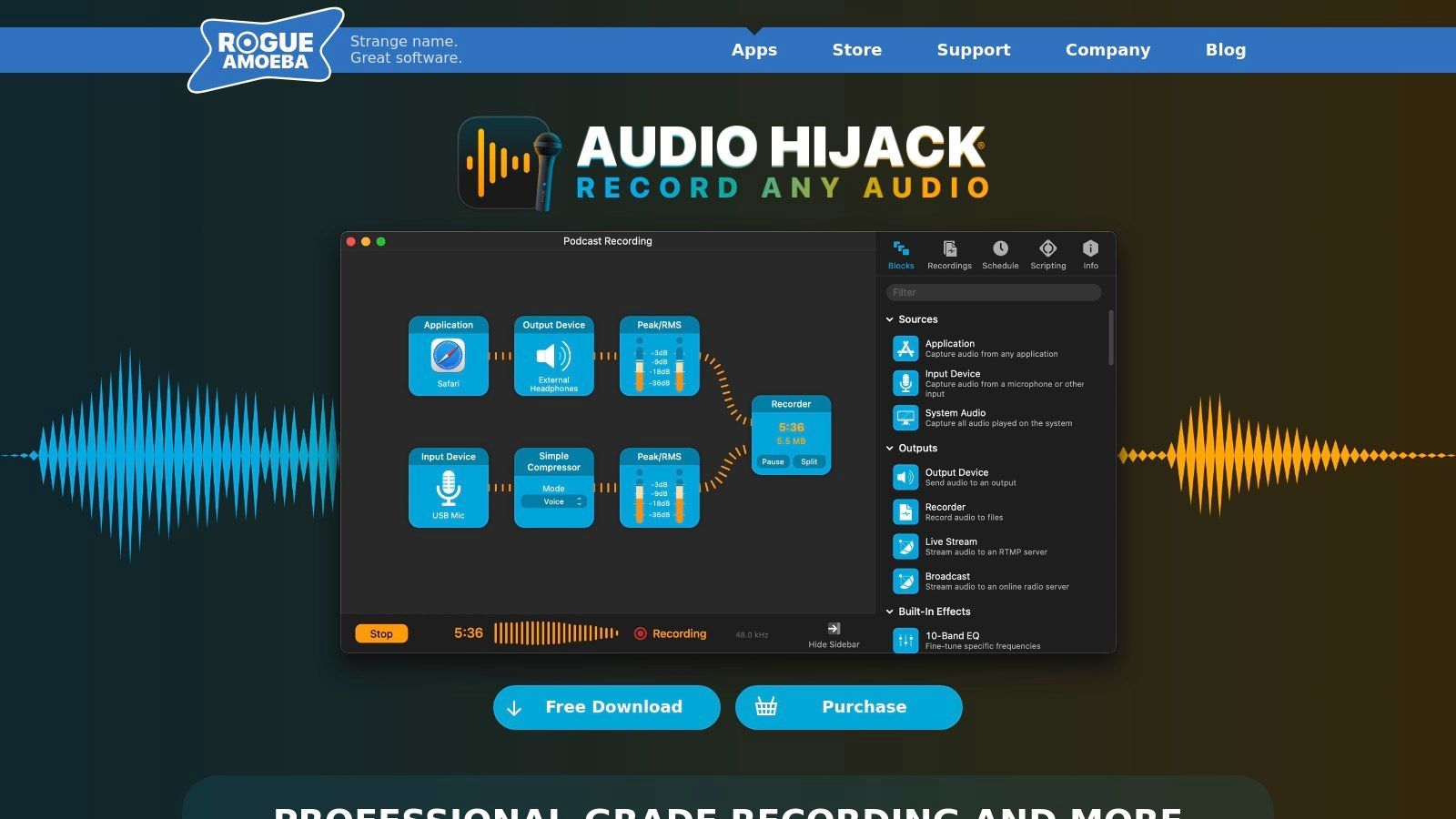Image resolution: width=1456 pixels, height=819 pixels.
Task: Click the Recording status indicator
Action: [x=671, y=633]
